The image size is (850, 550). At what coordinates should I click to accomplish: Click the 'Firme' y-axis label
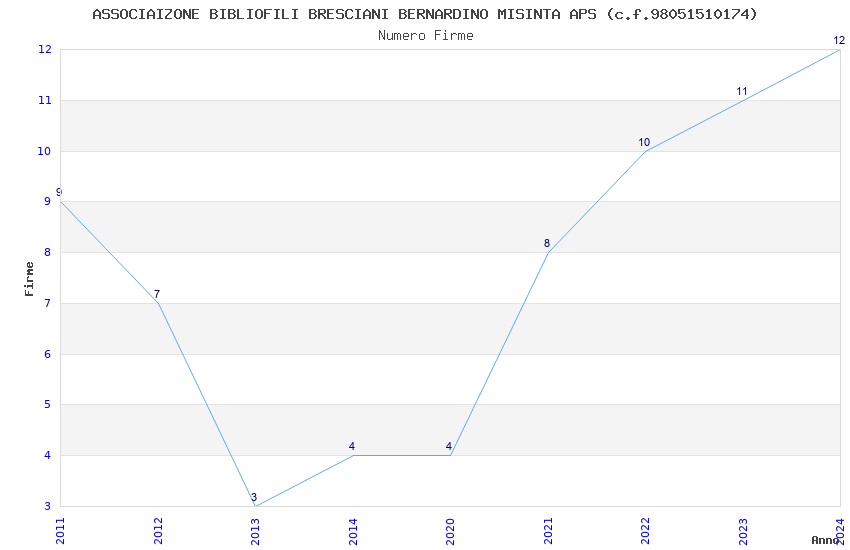(29, 279)
